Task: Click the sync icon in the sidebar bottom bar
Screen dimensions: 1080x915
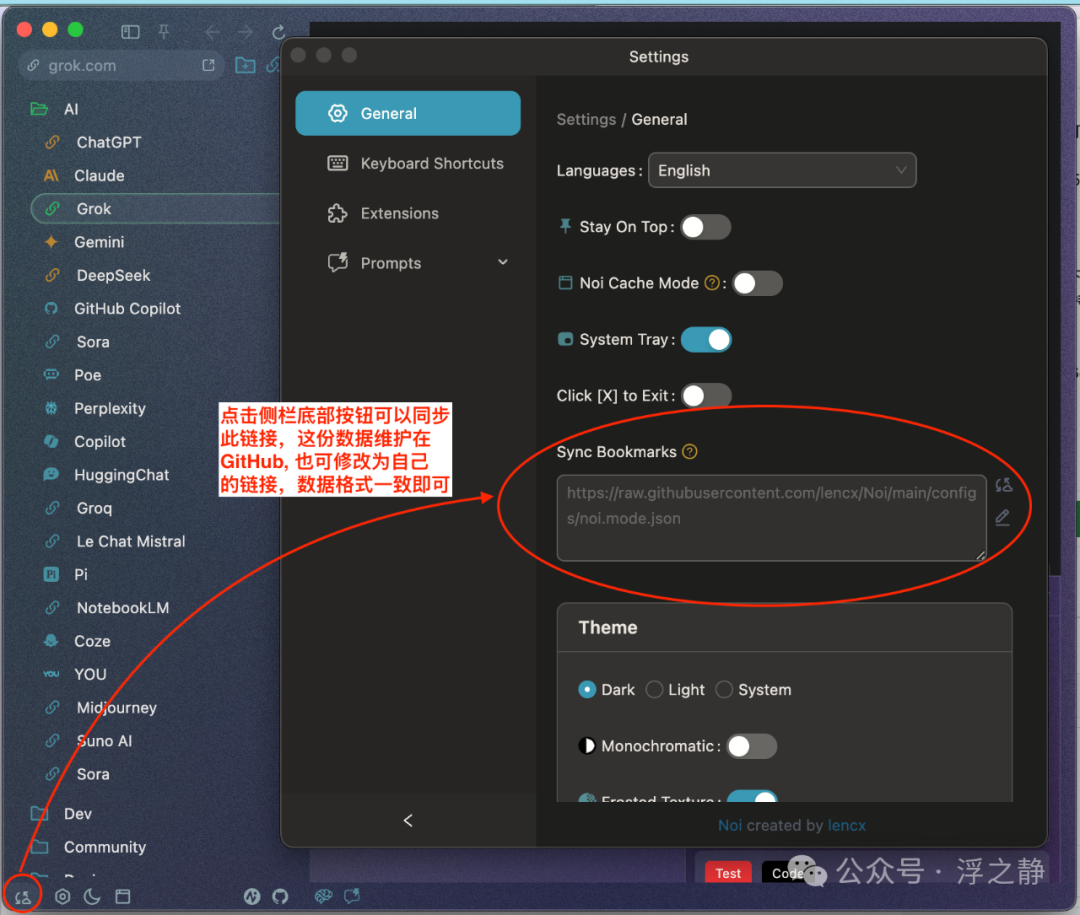Action: (23, 896)
